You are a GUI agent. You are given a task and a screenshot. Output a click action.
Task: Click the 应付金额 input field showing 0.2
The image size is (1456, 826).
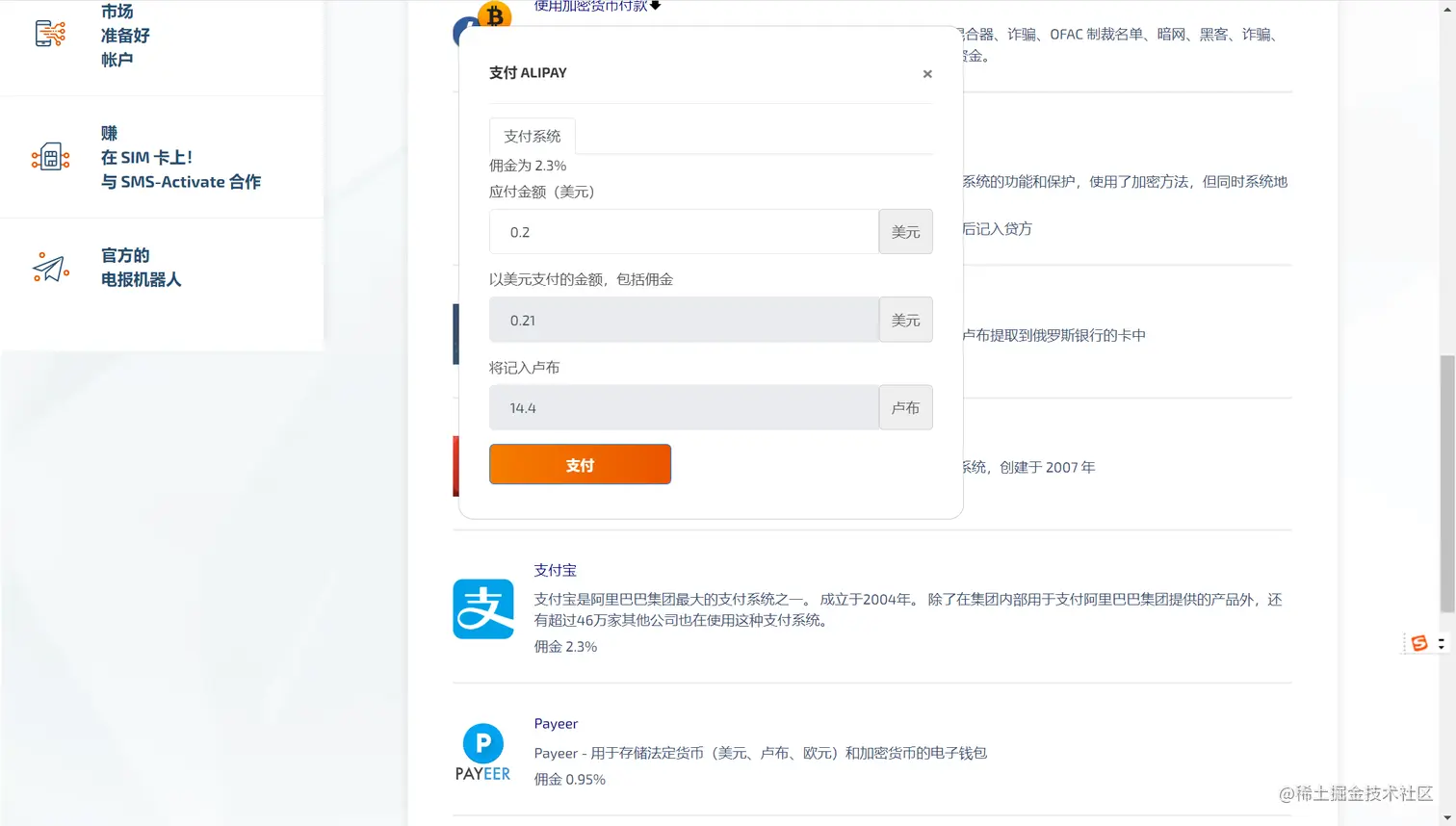coord(684,232)
